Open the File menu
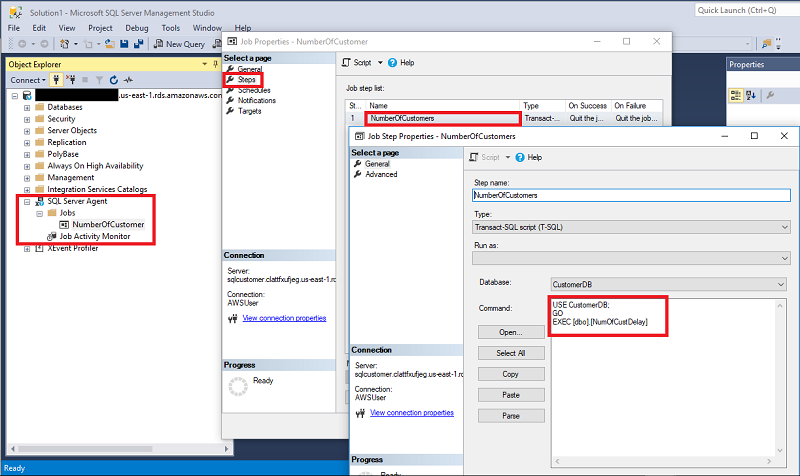Viewport: 800px width, 476px height. pyautogui.click(x=14, y=28)
